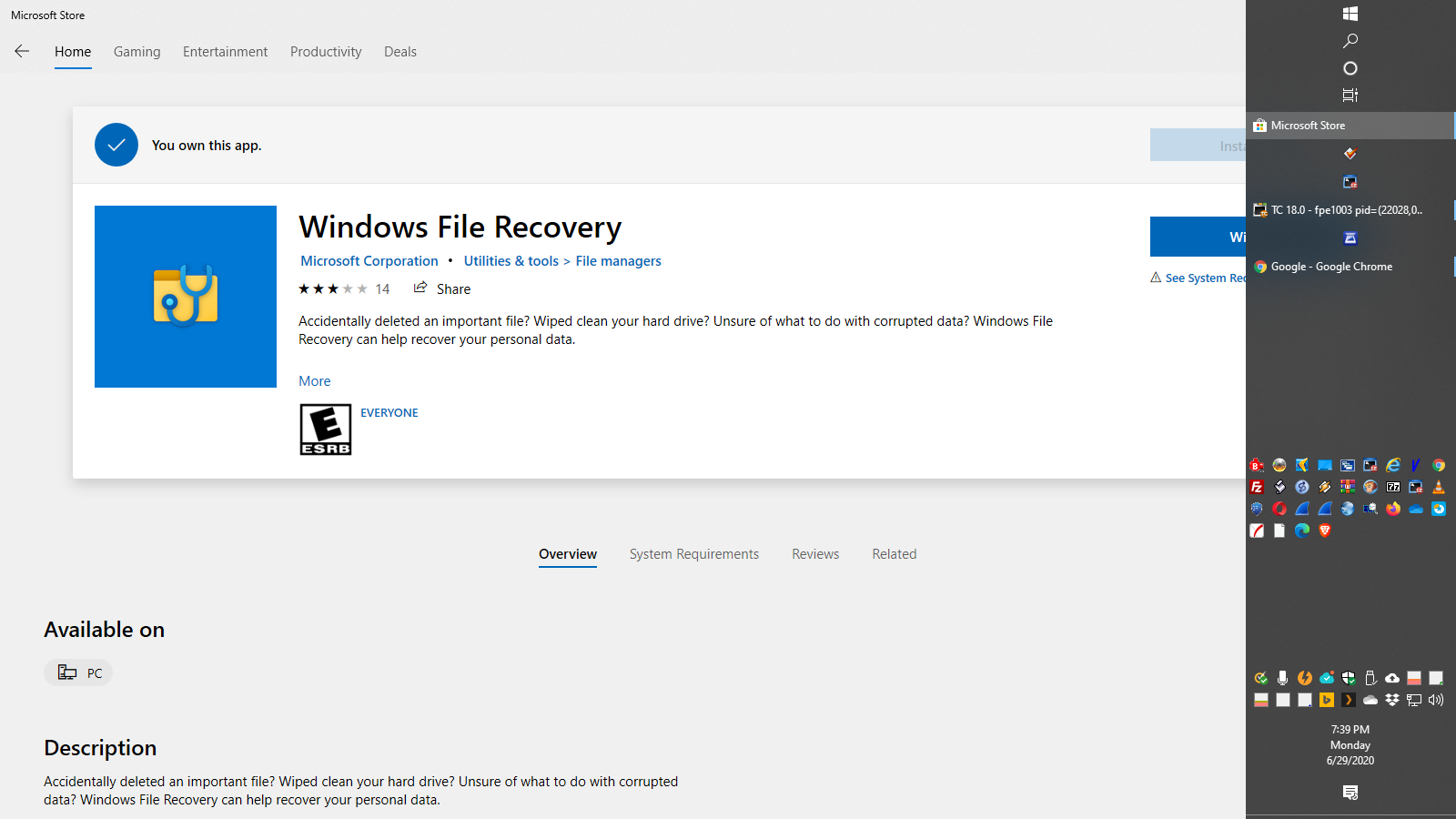Open the clock showing 7:39 PM Monday
This screenshot has width=1456, height=819.
pyautogui.click(x=1350, y=745)
